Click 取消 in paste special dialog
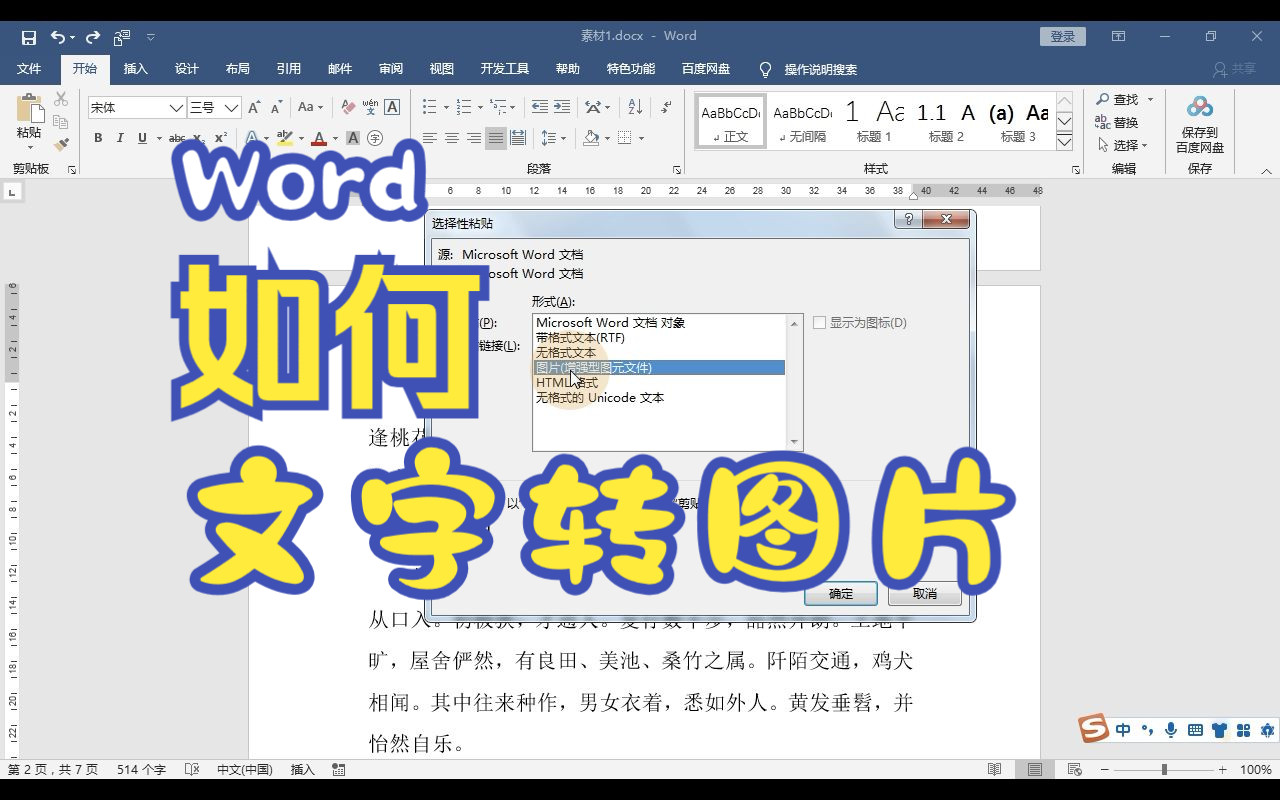 click(925, 593)
